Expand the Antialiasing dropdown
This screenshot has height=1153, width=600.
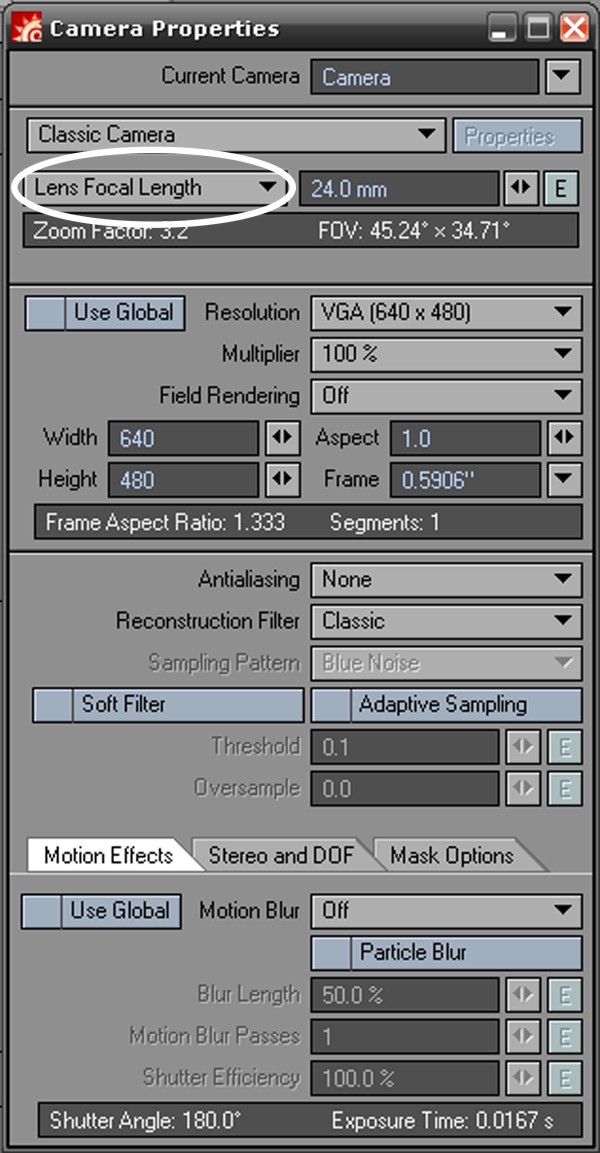tap(446, 579)
